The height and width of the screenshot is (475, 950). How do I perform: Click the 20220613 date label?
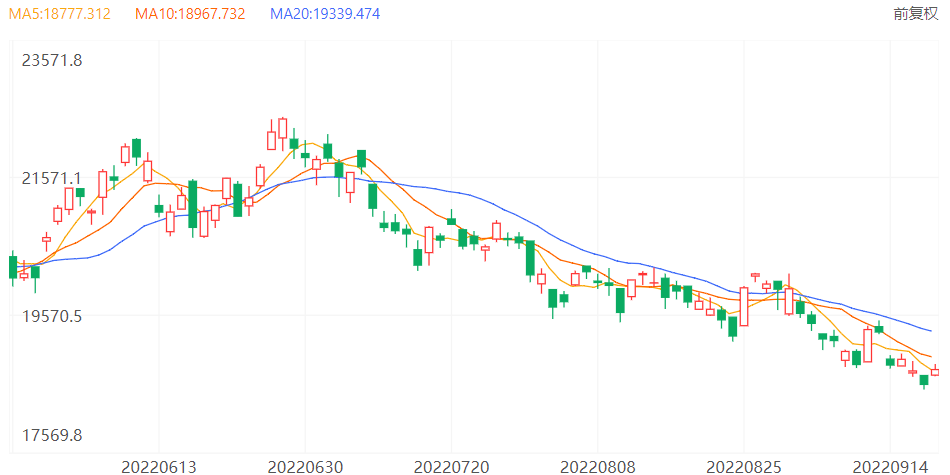[159, 467]
